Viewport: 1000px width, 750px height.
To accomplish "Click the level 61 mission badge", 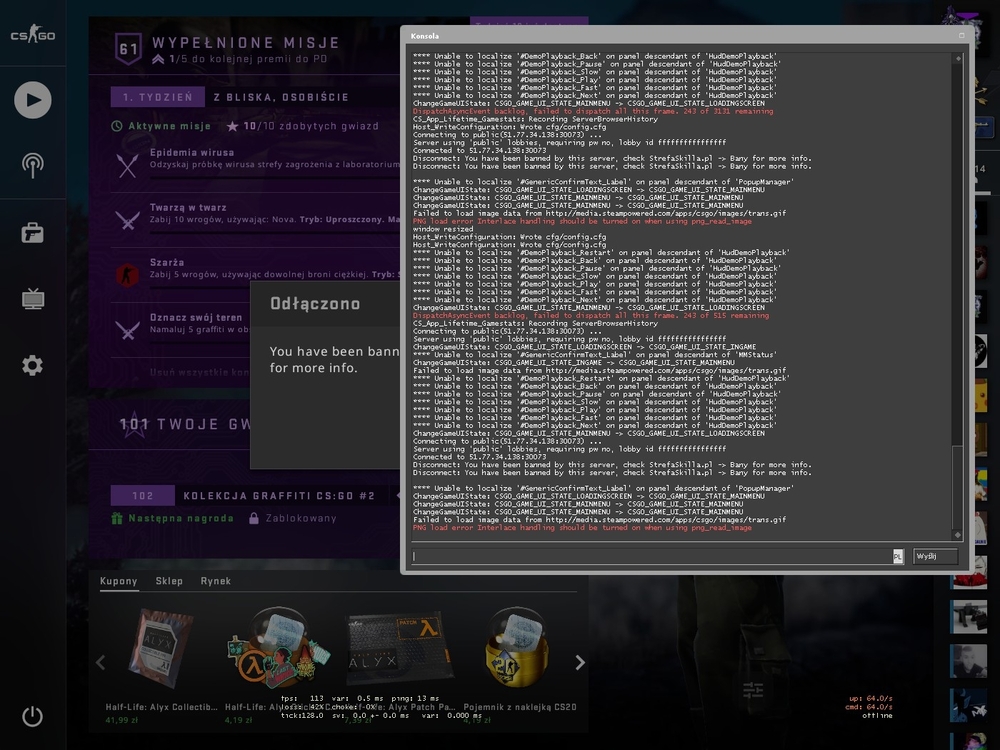I will [128, 48].
